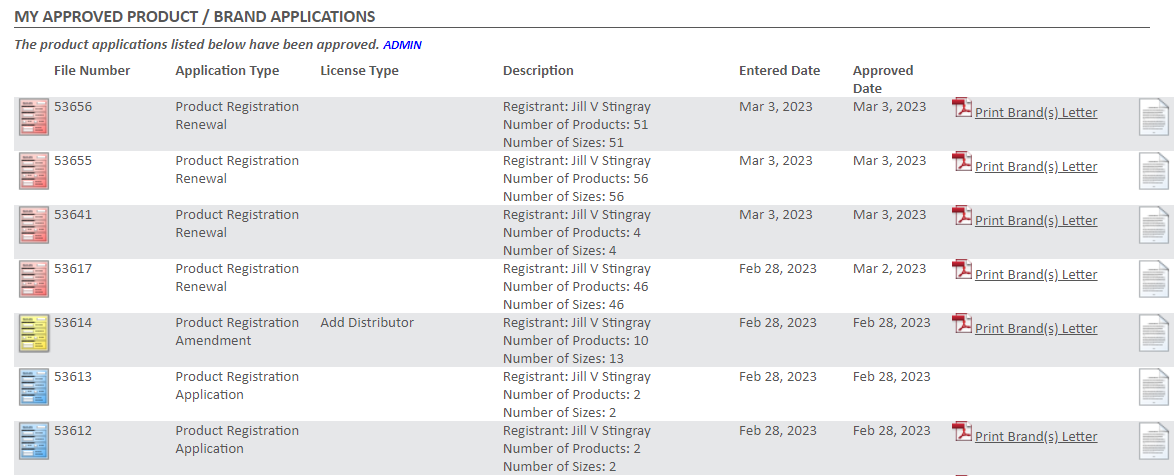Open the document page icon for file 53612
The width and height of the screenshot is (1176, 476).
click(1154, 441)
